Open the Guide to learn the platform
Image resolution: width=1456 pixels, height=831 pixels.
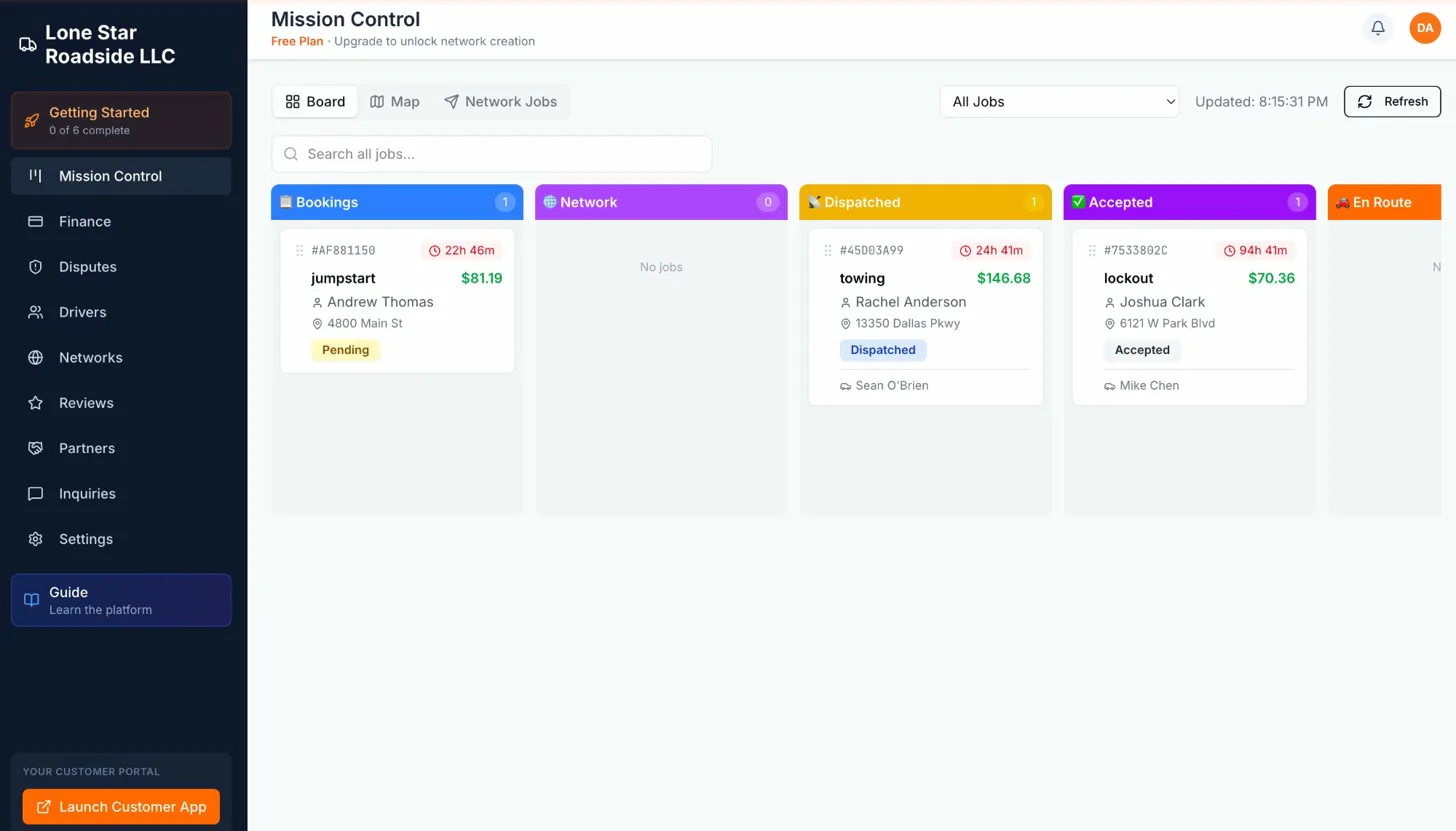120,600
